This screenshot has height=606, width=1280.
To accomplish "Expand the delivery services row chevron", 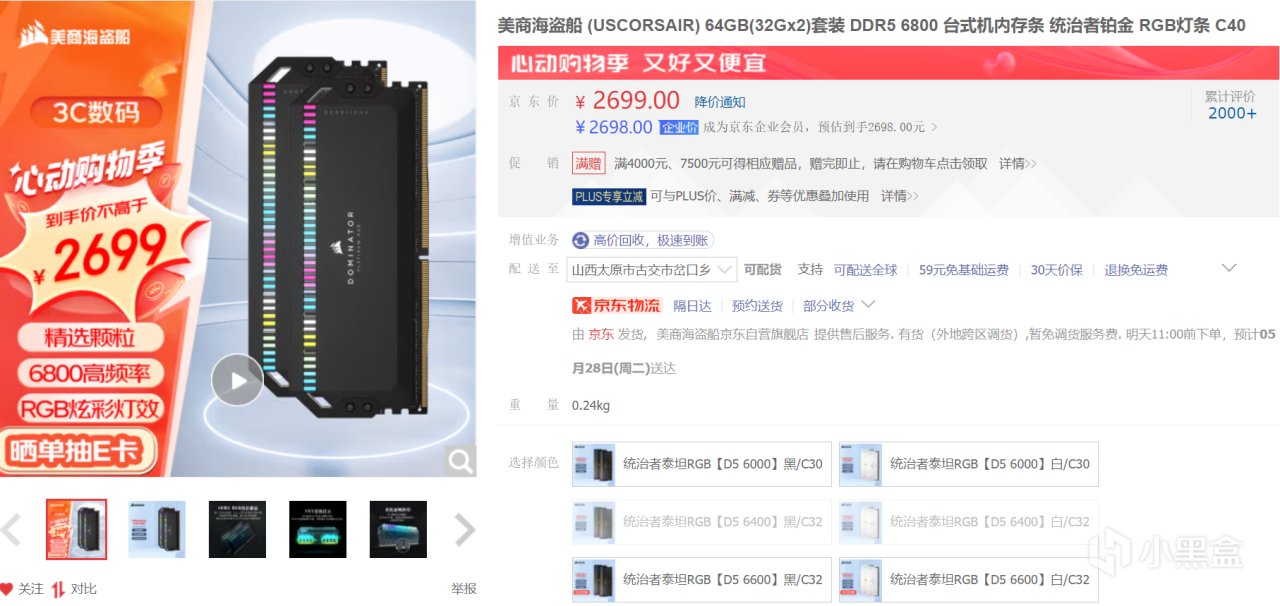I will (x=1230, y=268).
